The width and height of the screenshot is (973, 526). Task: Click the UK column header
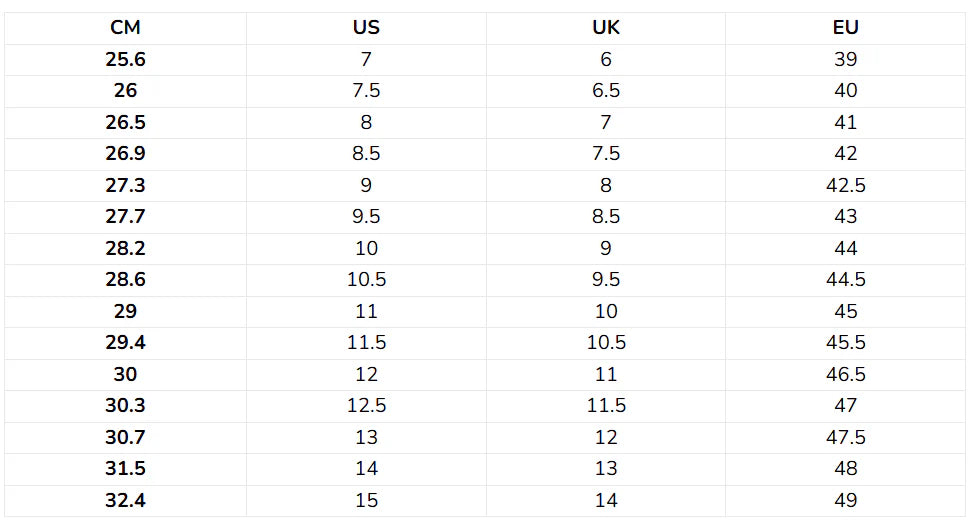pyautogui.click(x=606, y=28)
